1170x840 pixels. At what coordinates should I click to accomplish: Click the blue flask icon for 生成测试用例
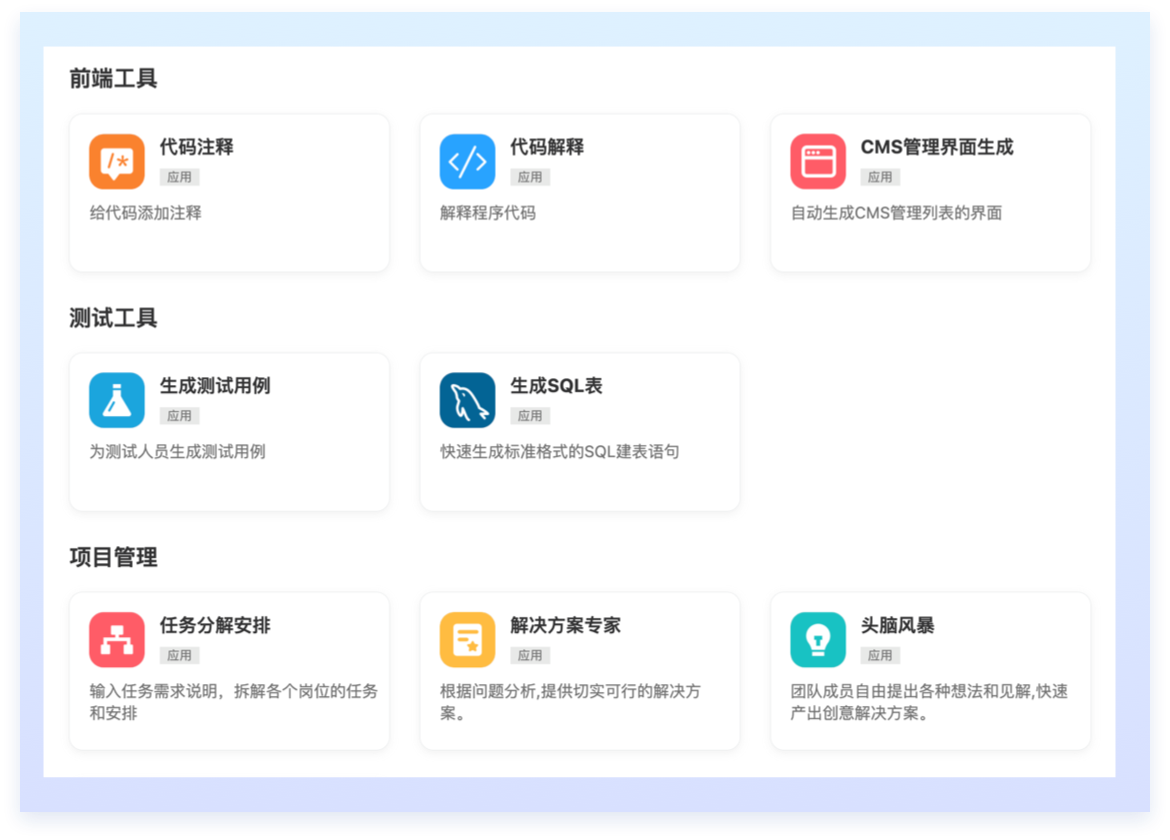pos(117,401)
